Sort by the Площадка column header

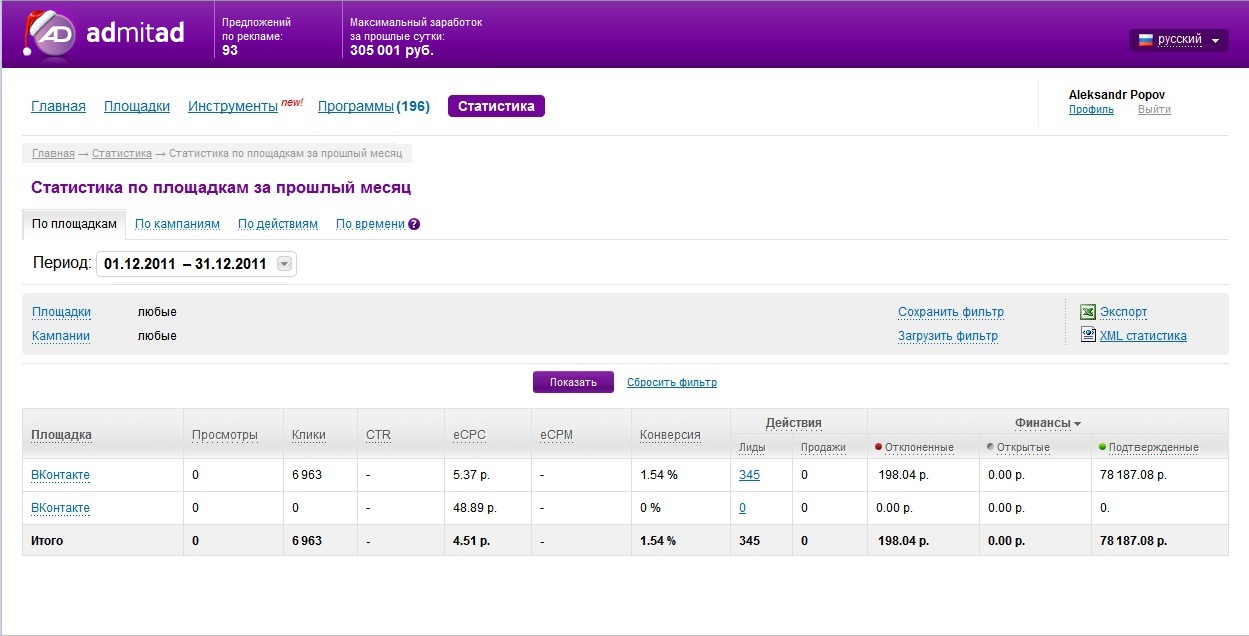point(61,435)
